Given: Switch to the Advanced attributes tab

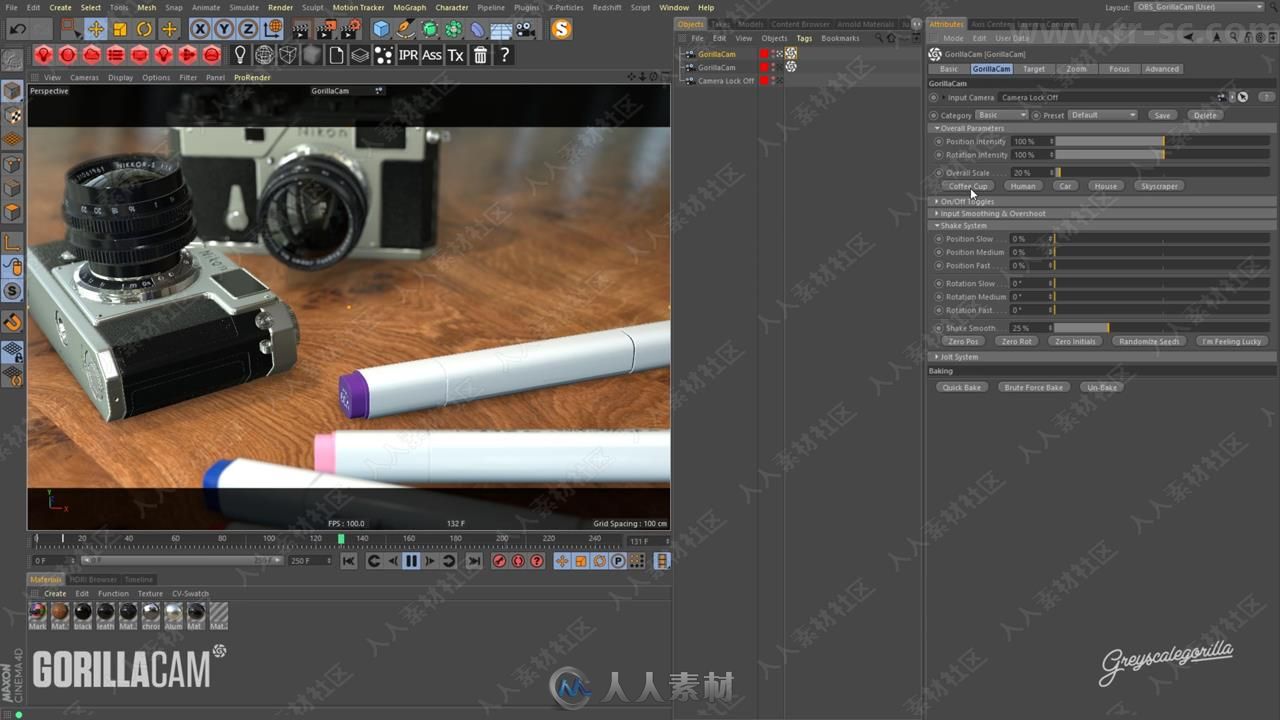Looking at the screenshot, I should pos(1161,69).
